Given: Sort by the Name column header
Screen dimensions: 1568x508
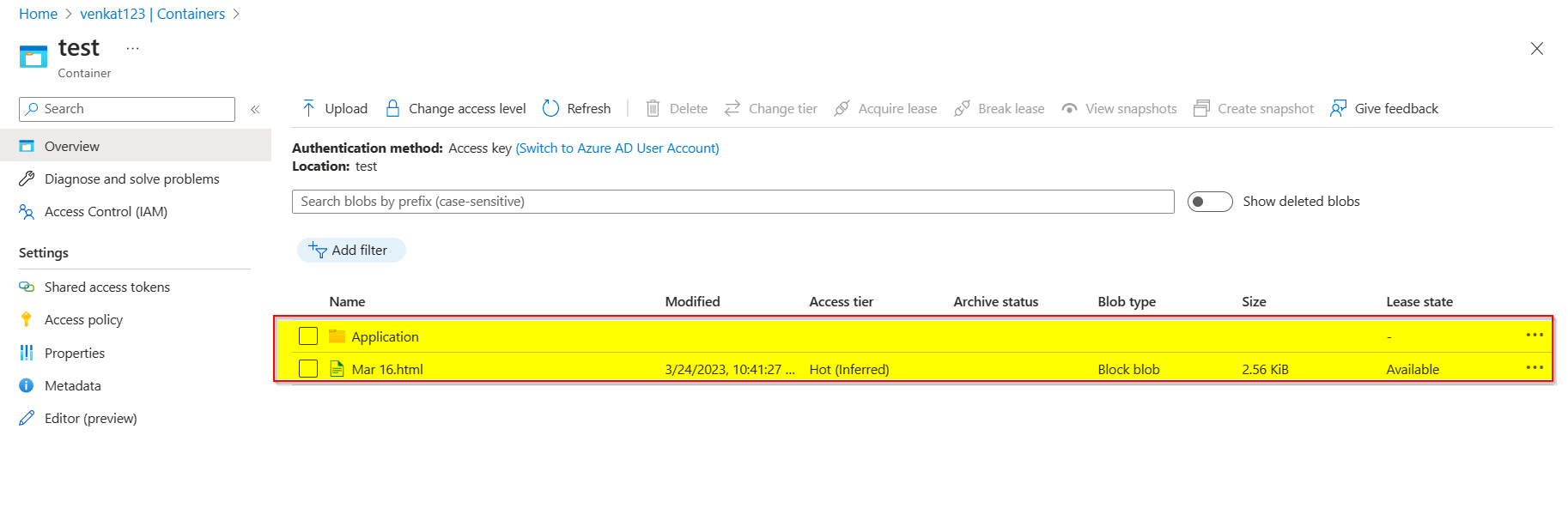Looking at the screenshot, I should (x=347, y=301).
